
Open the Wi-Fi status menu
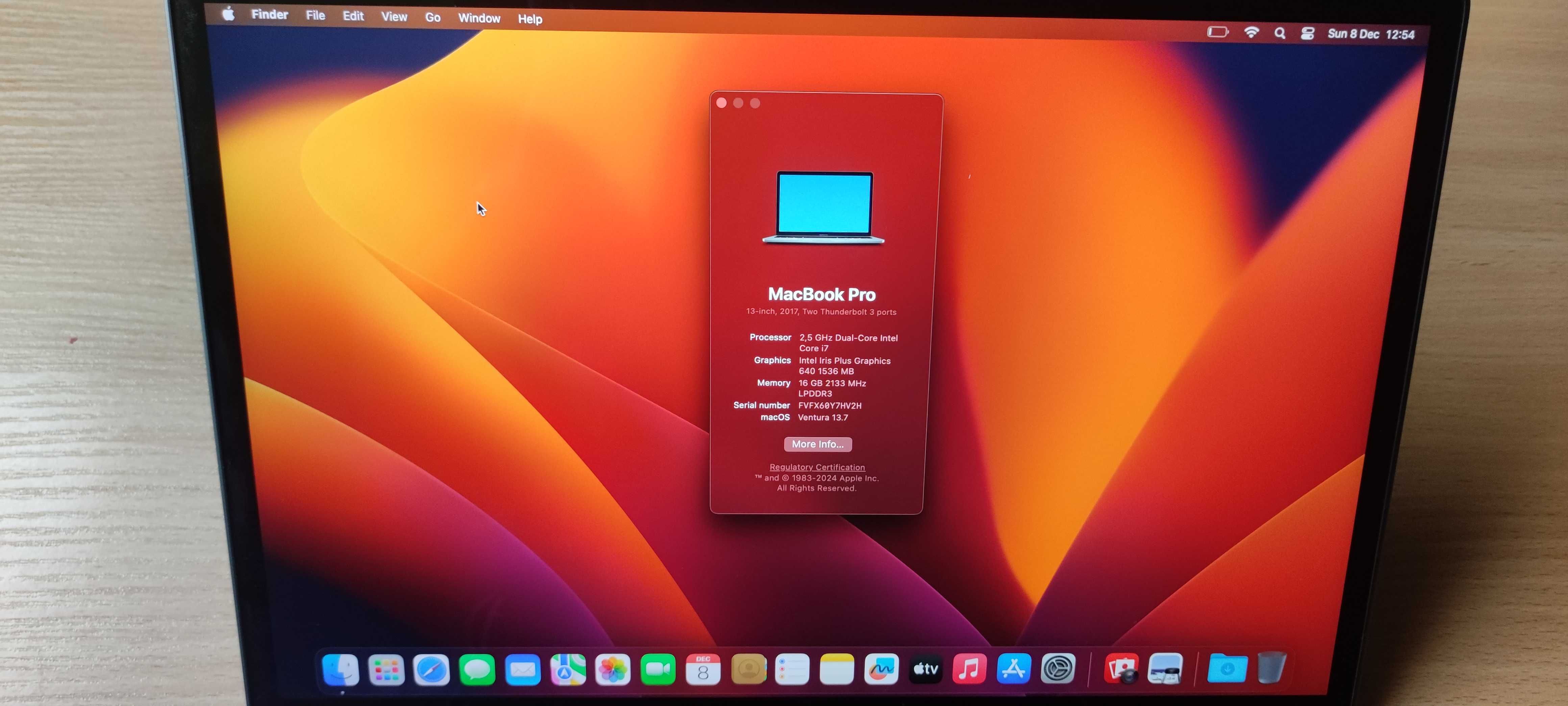[x=1251, y=32]
